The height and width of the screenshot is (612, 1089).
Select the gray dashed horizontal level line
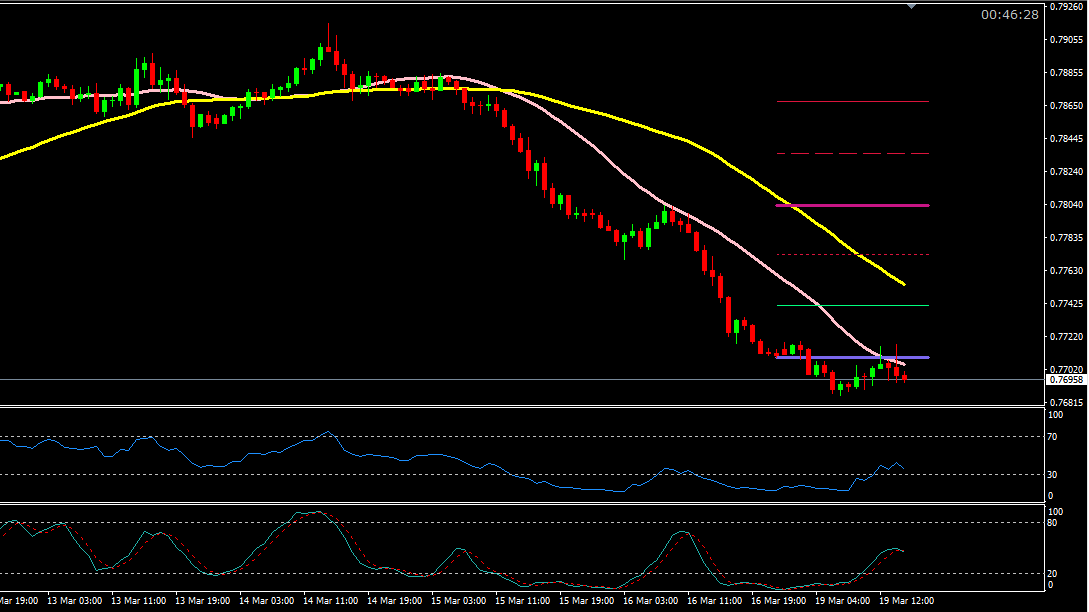pyautogui.click(x=852, y=153)
